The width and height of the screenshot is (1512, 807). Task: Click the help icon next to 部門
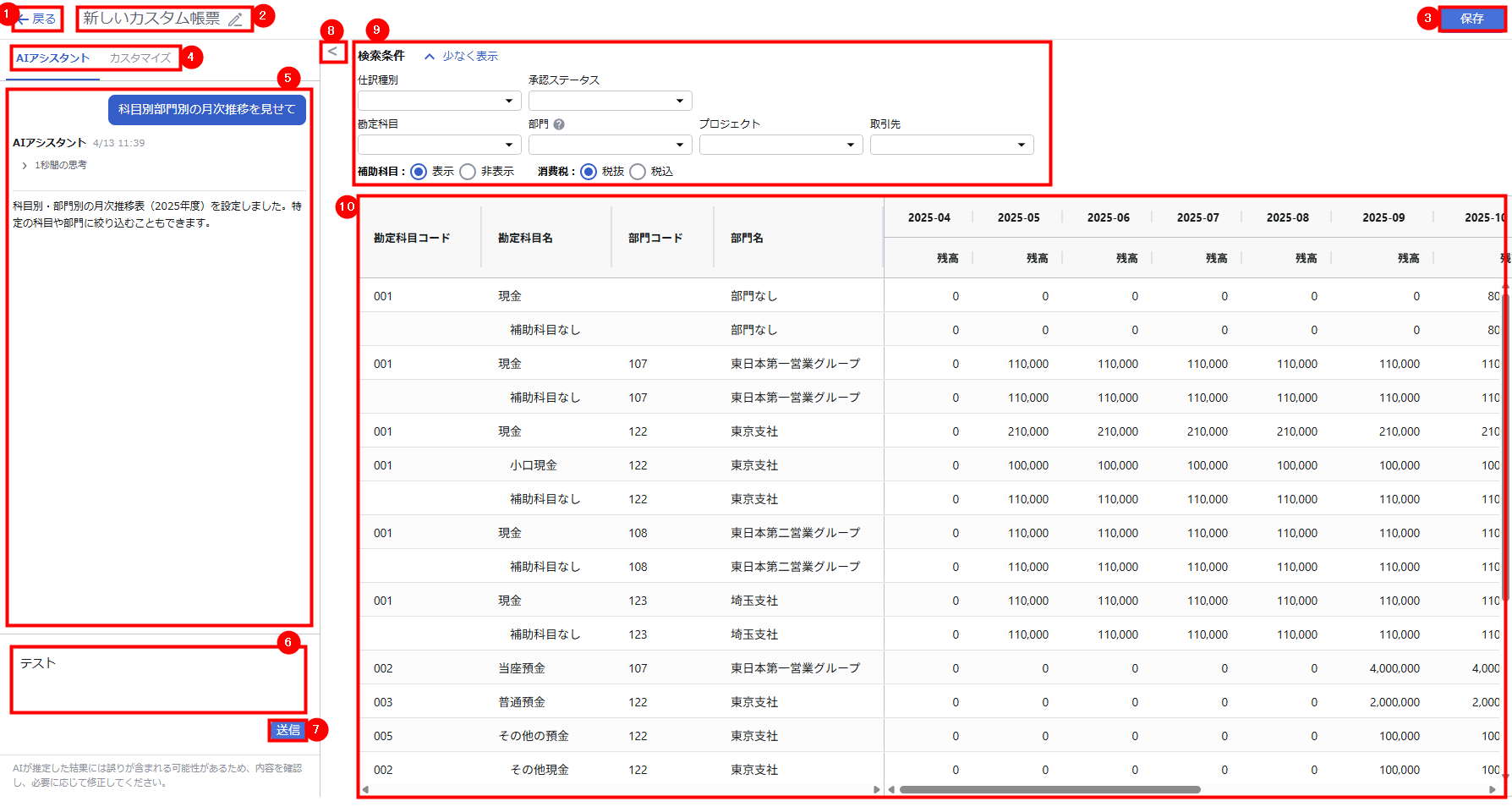(x=559, y=124)
